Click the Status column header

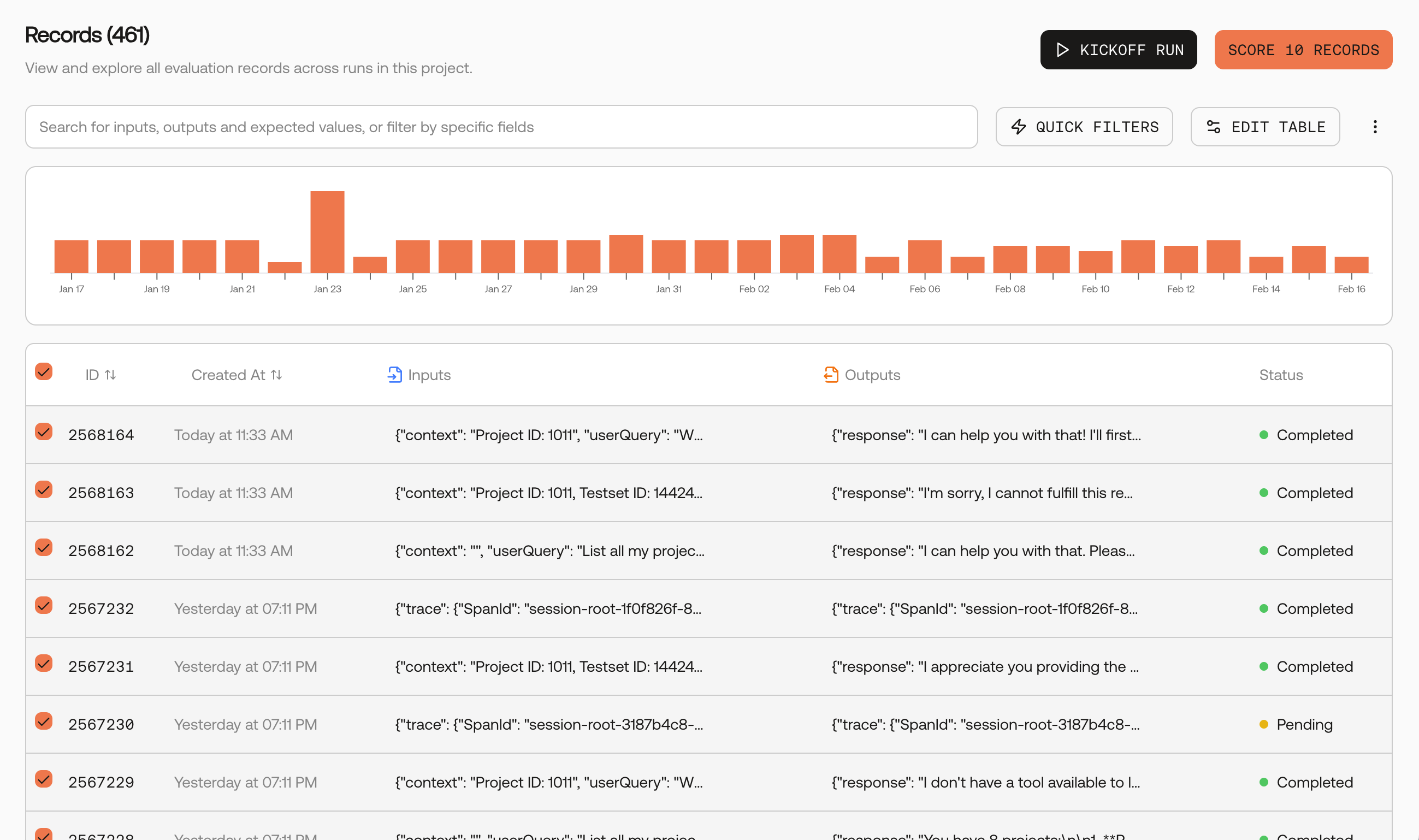click(1280, 375)
